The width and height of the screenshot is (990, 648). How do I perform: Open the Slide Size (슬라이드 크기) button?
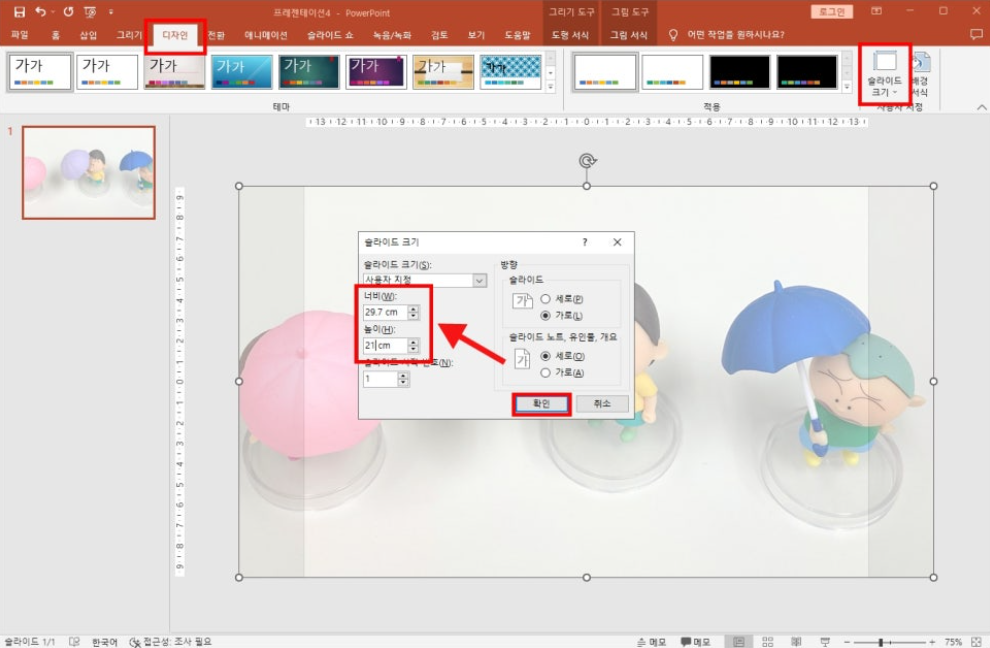(885, 73)
